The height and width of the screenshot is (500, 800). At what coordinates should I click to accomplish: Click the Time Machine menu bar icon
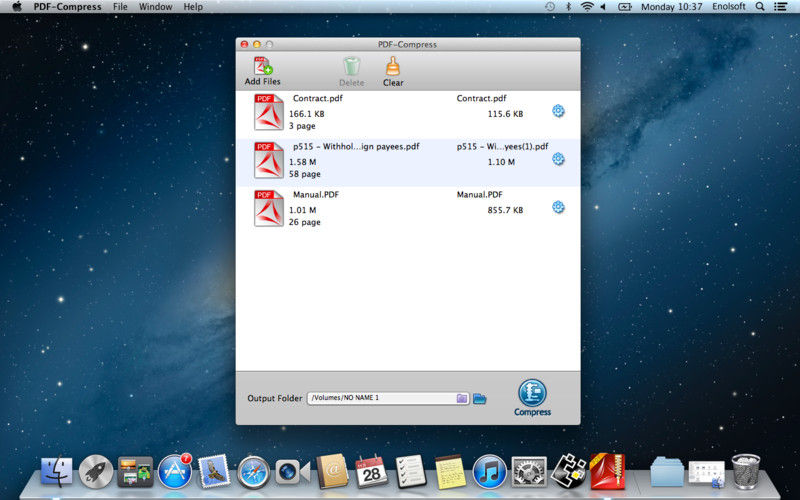click(x=549, y=7)
